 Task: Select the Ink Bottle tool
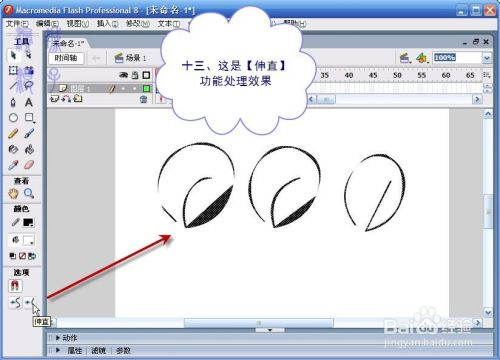click(x=13, y=149)
